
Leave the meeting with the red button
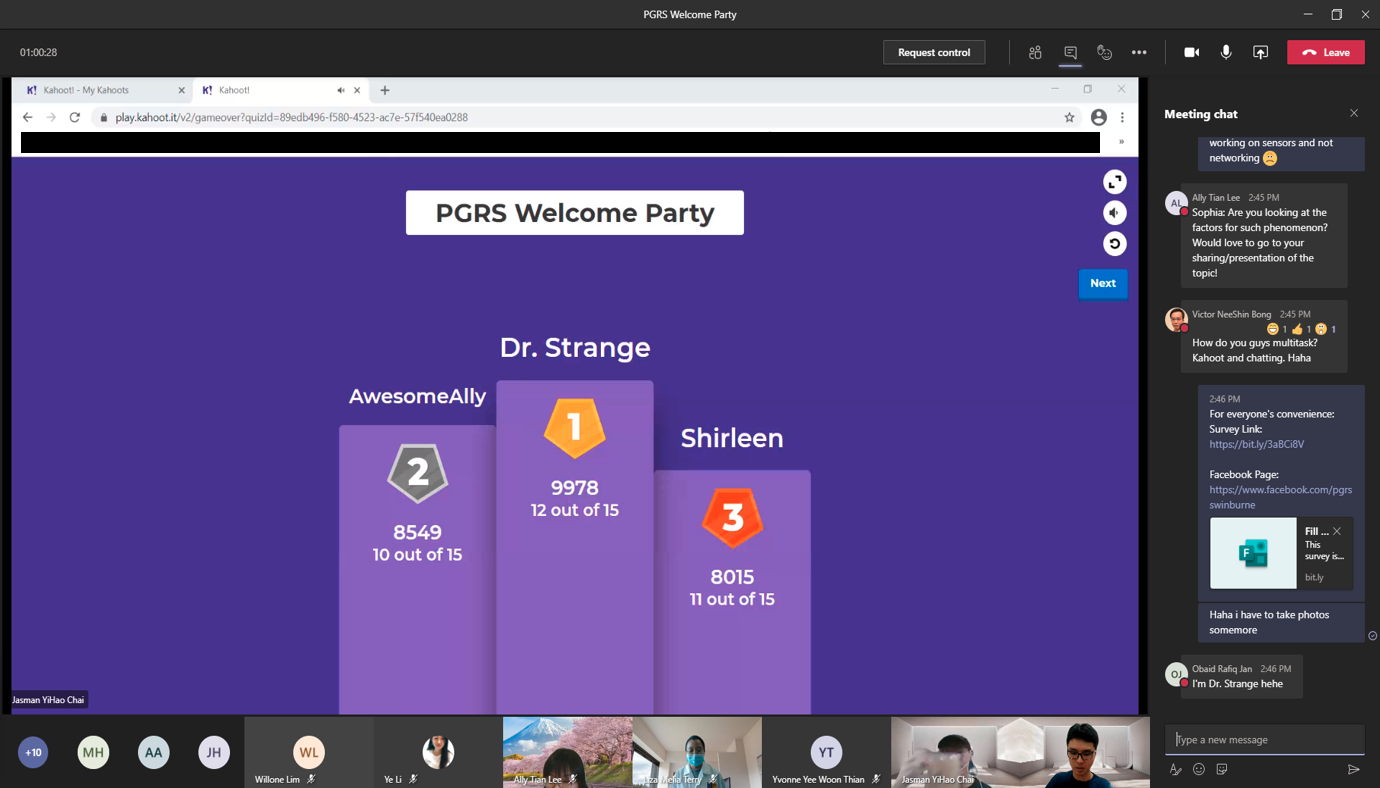coord(1326,52)
